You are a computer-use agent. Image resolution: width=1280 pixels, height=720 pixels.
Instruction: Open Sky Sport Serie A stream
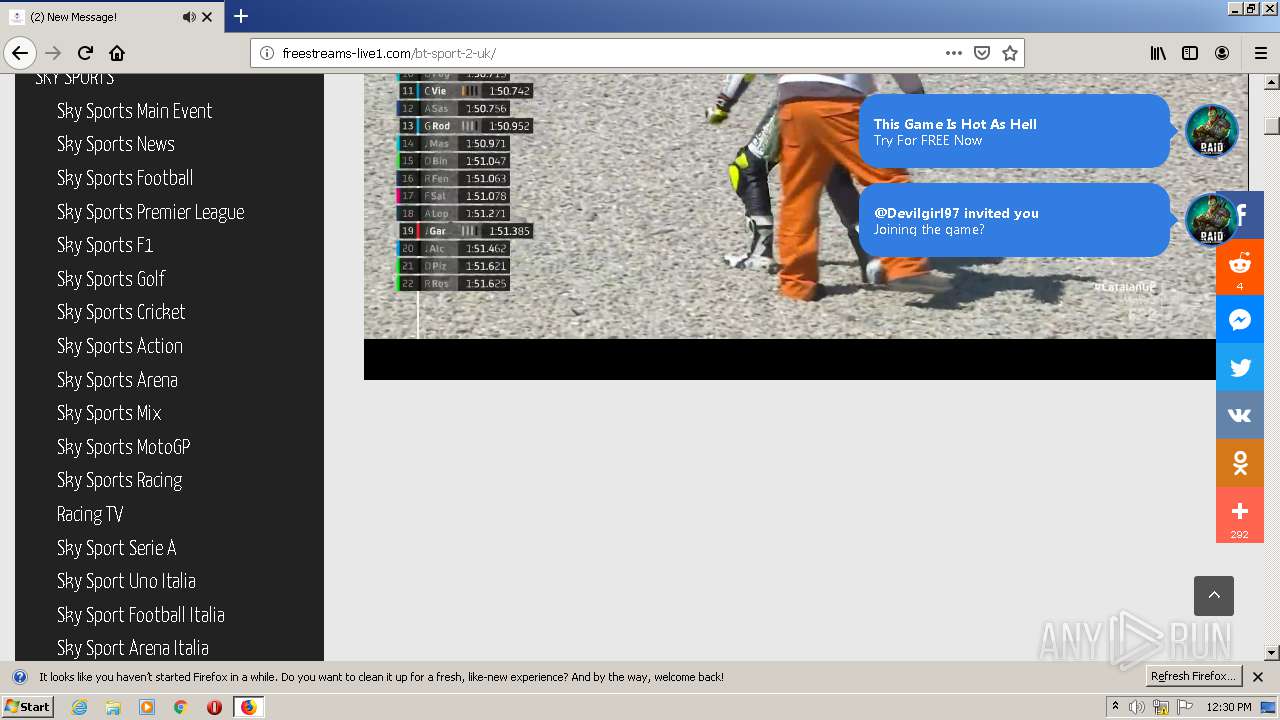pos(116,548)
